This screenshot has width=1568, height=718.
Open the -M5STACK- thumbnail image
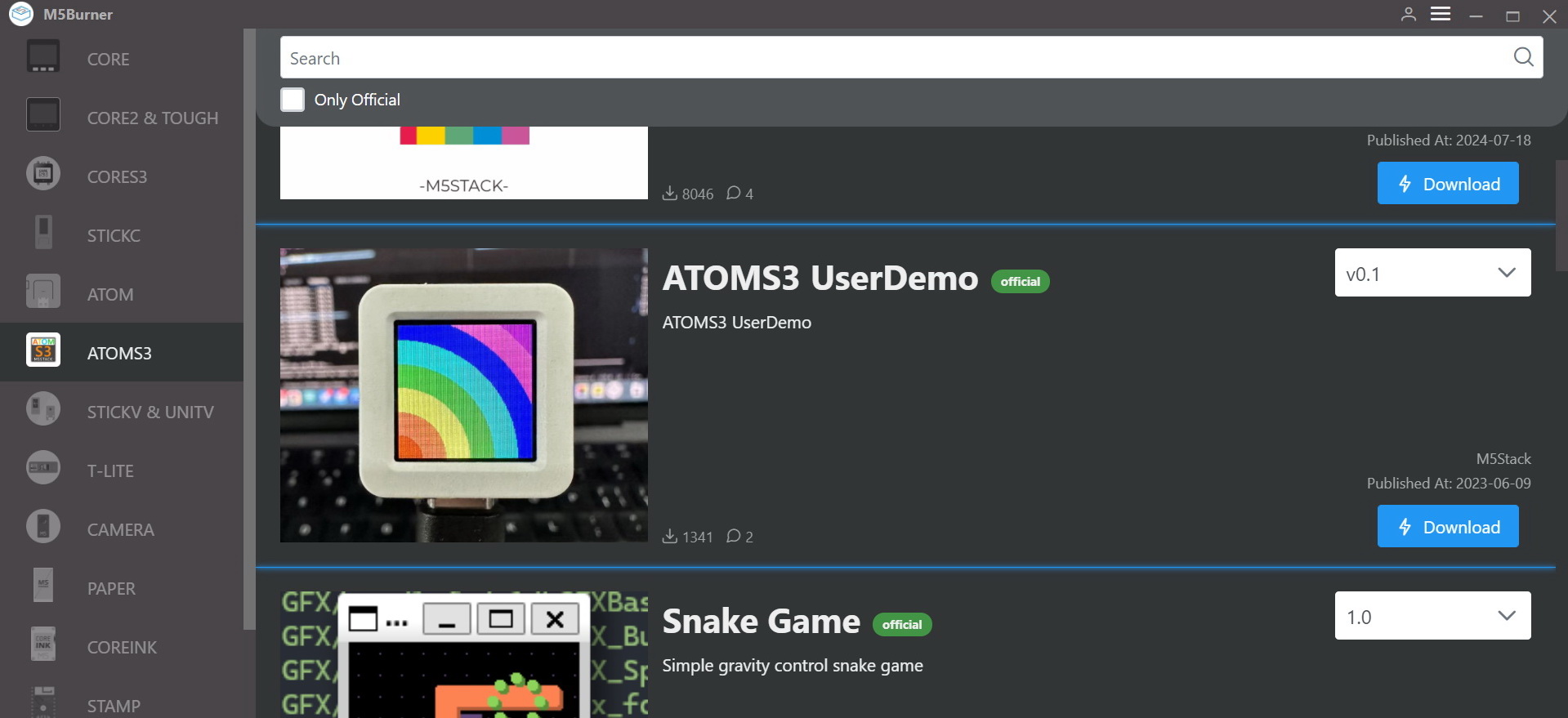coord(464,163)
